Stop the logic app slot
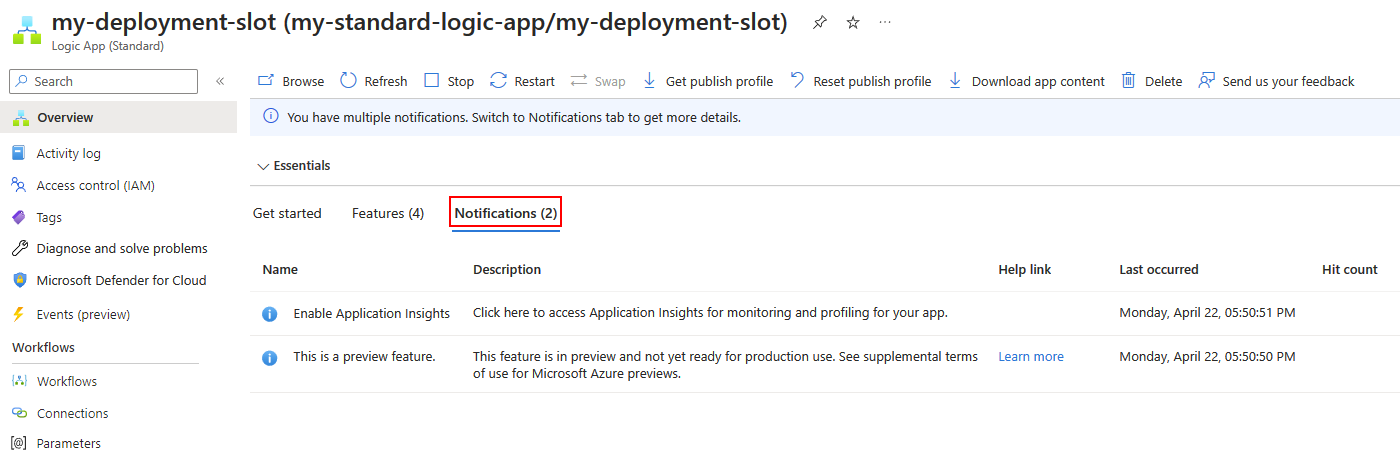 click(x=449, y=81)
